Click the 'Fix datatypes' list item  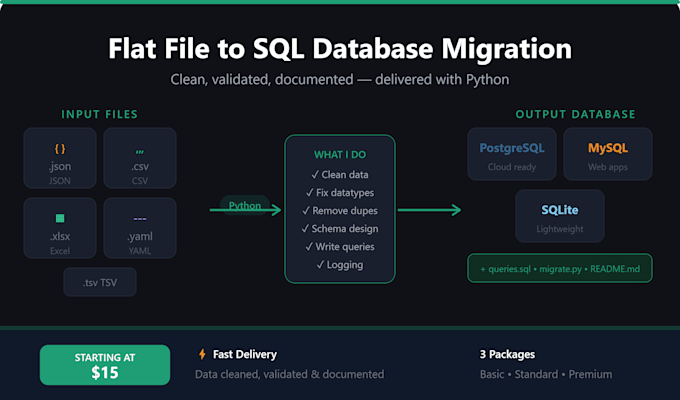340,193
